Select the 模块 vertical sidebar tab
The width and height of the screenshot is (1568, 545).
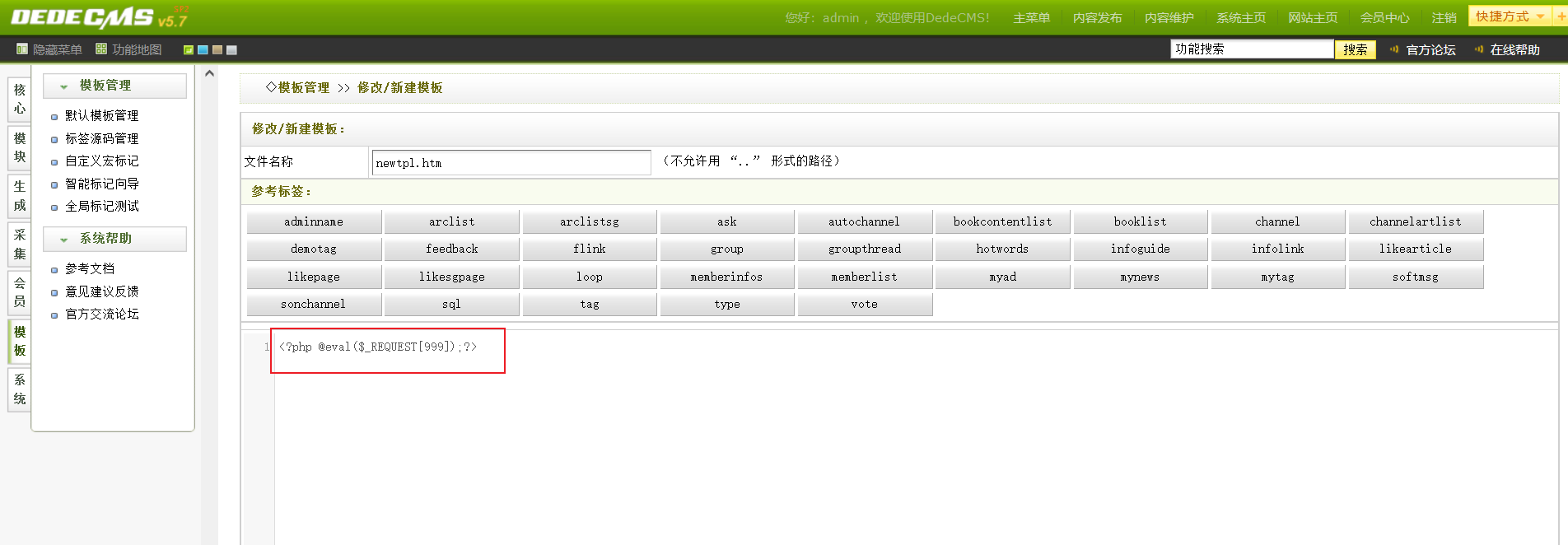point(20,147)
